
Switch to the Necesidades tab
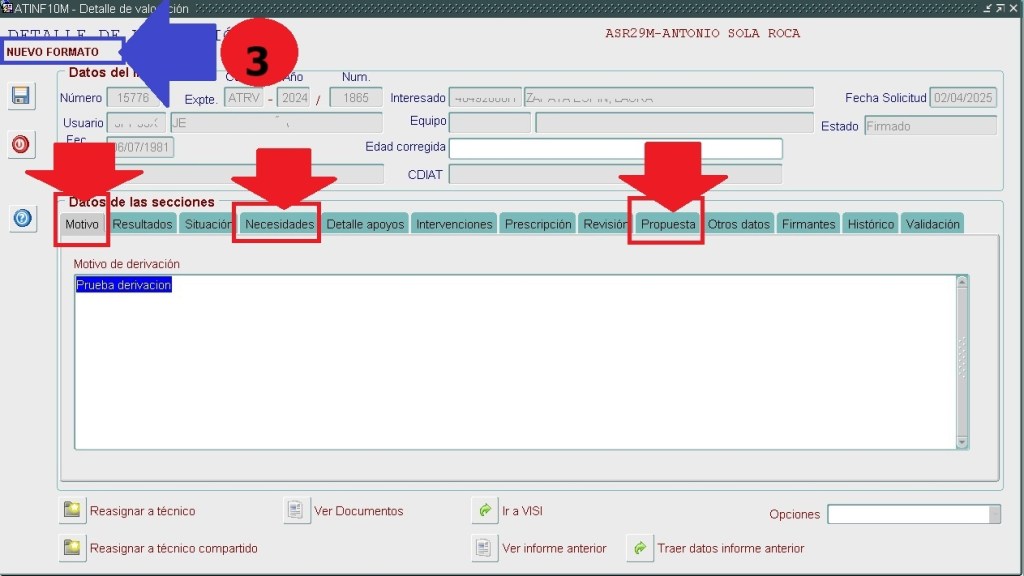(279, 224)
